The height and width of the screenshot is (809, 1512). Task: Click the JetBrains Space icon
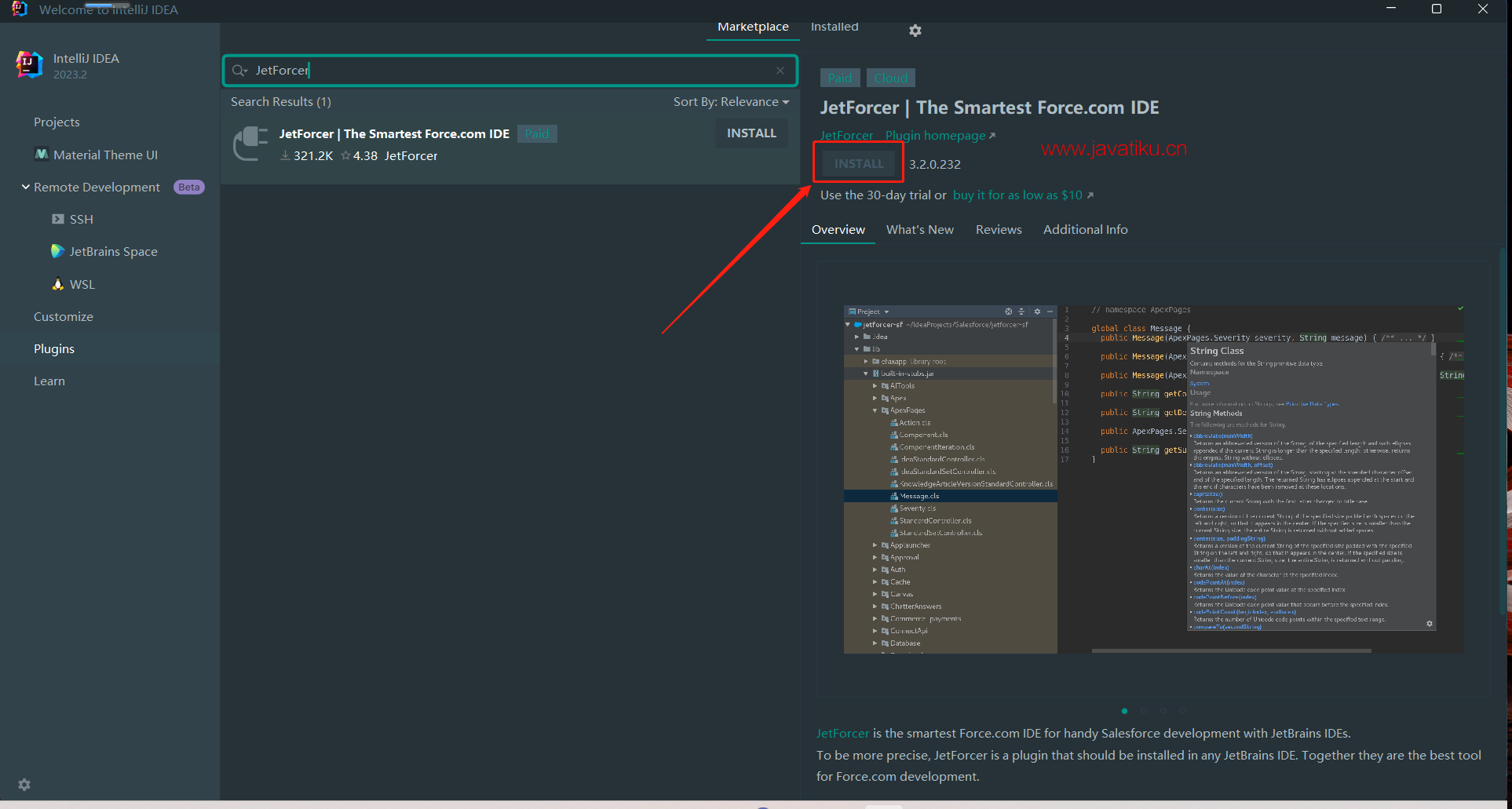(57, 251)
